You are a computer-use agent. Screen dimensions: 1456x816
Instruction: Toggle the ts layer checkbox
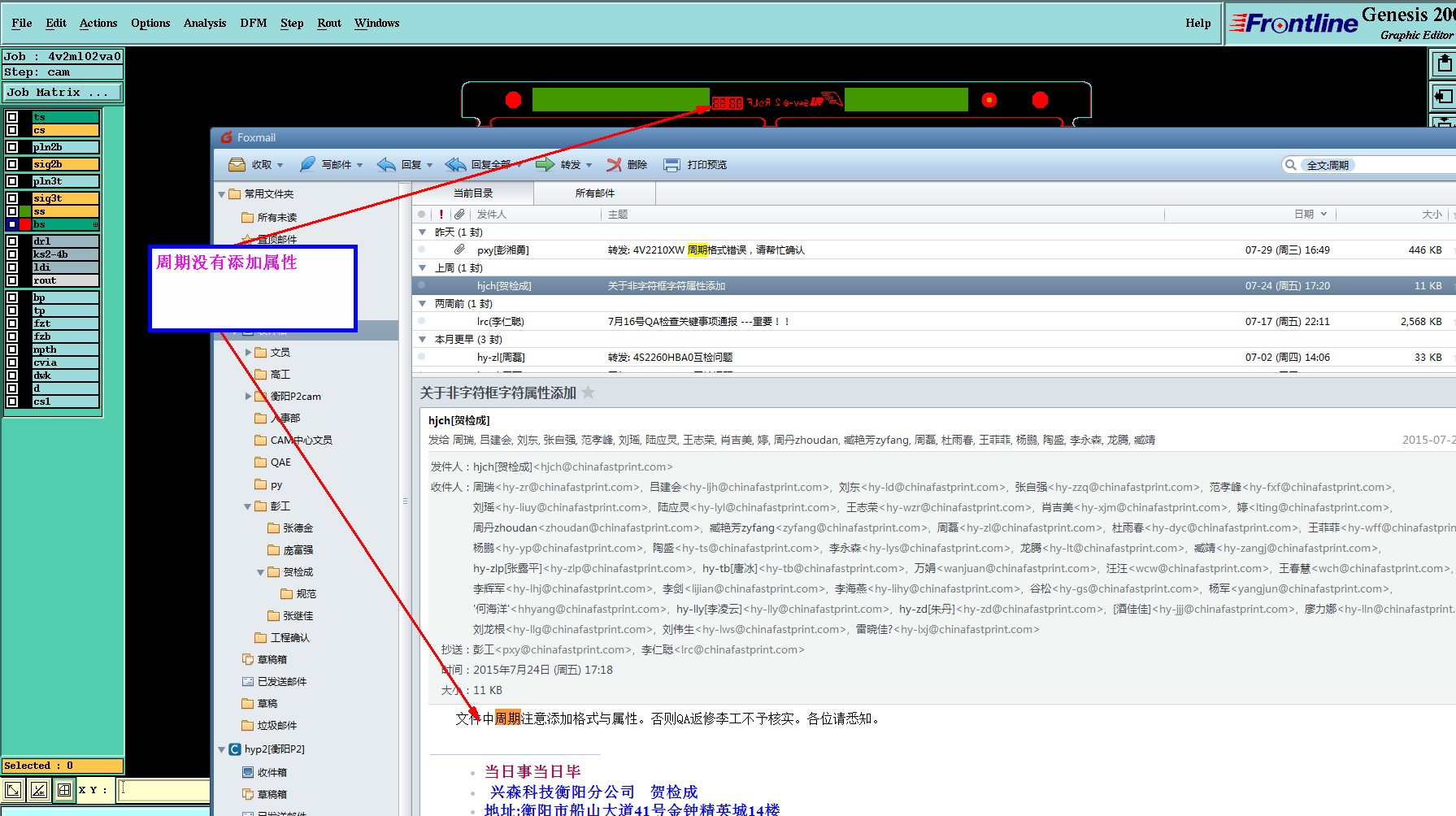tap(12, 117)
